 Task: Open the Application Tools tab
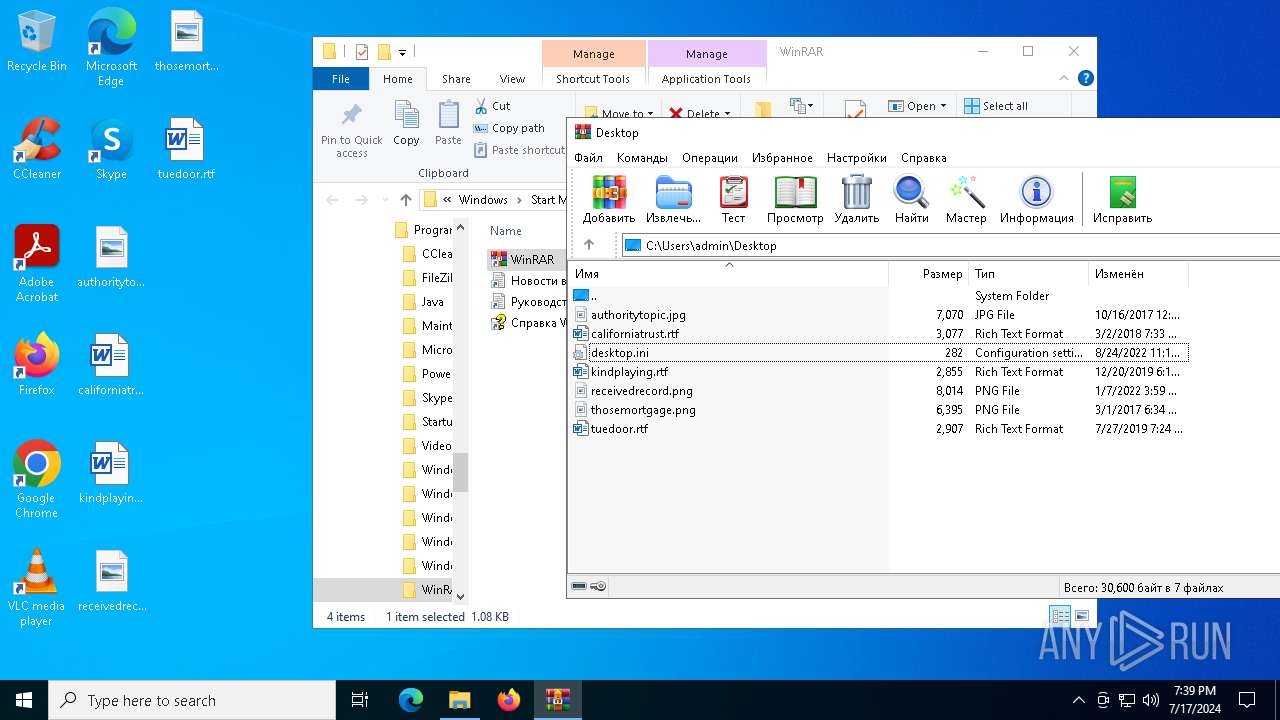coord(706,79)
